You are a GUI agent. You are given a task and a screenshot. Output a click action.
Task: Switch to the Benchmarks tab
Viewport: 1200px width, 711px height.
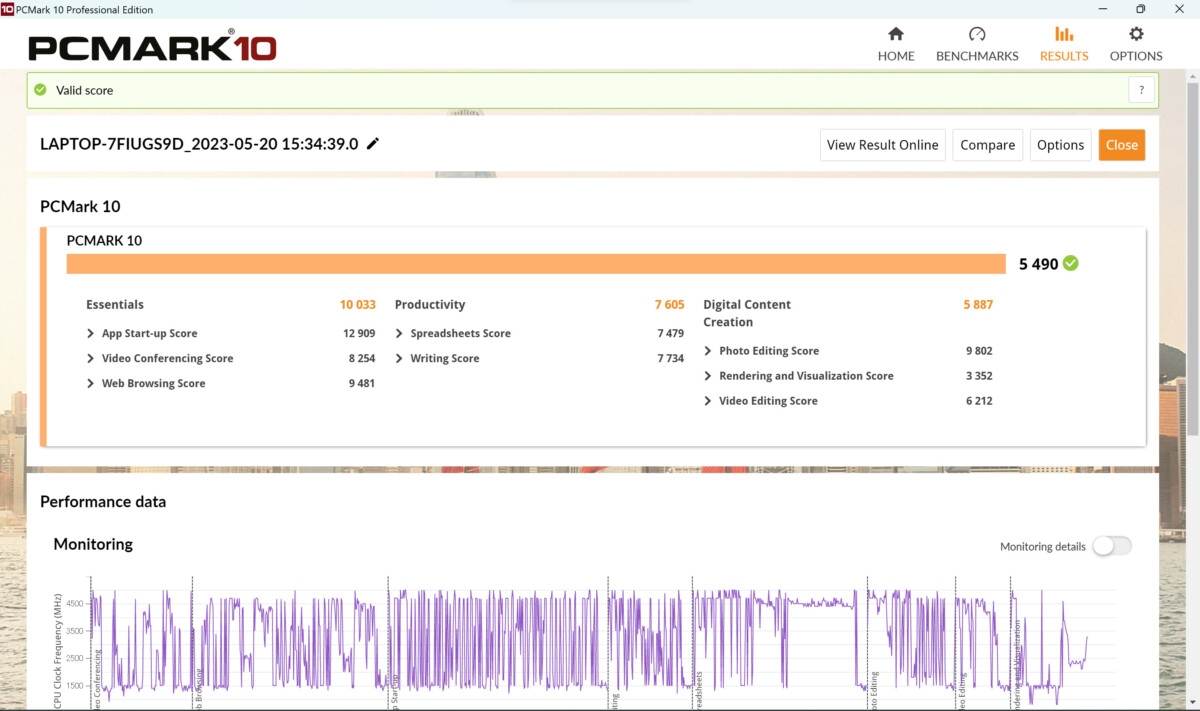click(x=977, y=45)
